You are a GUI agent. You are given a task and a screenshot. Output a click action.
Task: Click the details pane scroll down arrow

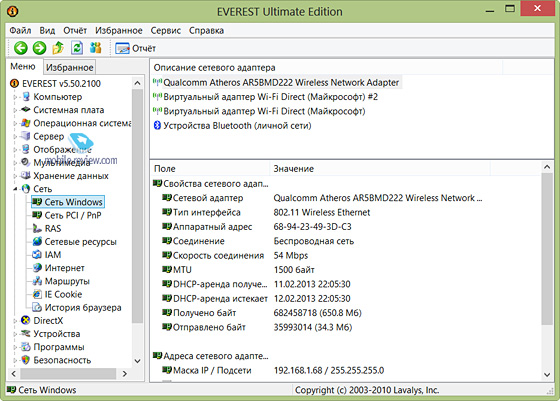pyautogui.click(x=547, y=374)
